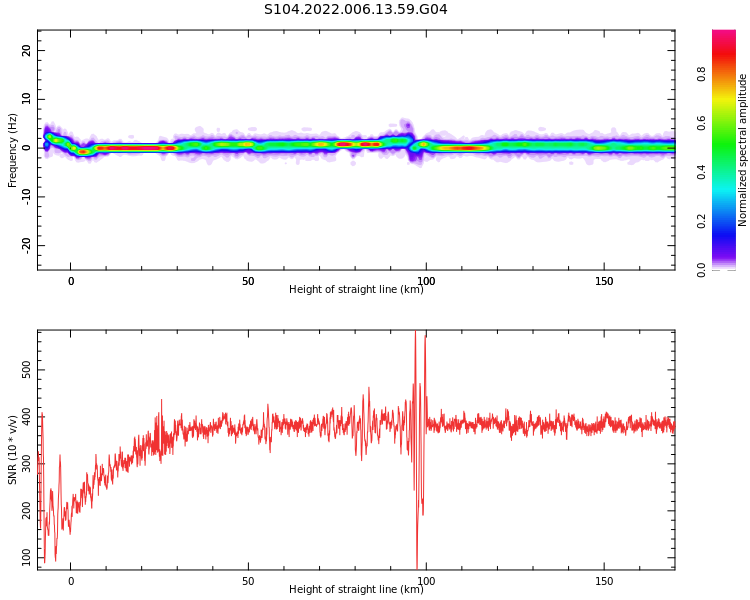Viewport: 750px width, 600px height.
Task: Click the 0.6 tick label on the colorbar
Action: point(701,123)
